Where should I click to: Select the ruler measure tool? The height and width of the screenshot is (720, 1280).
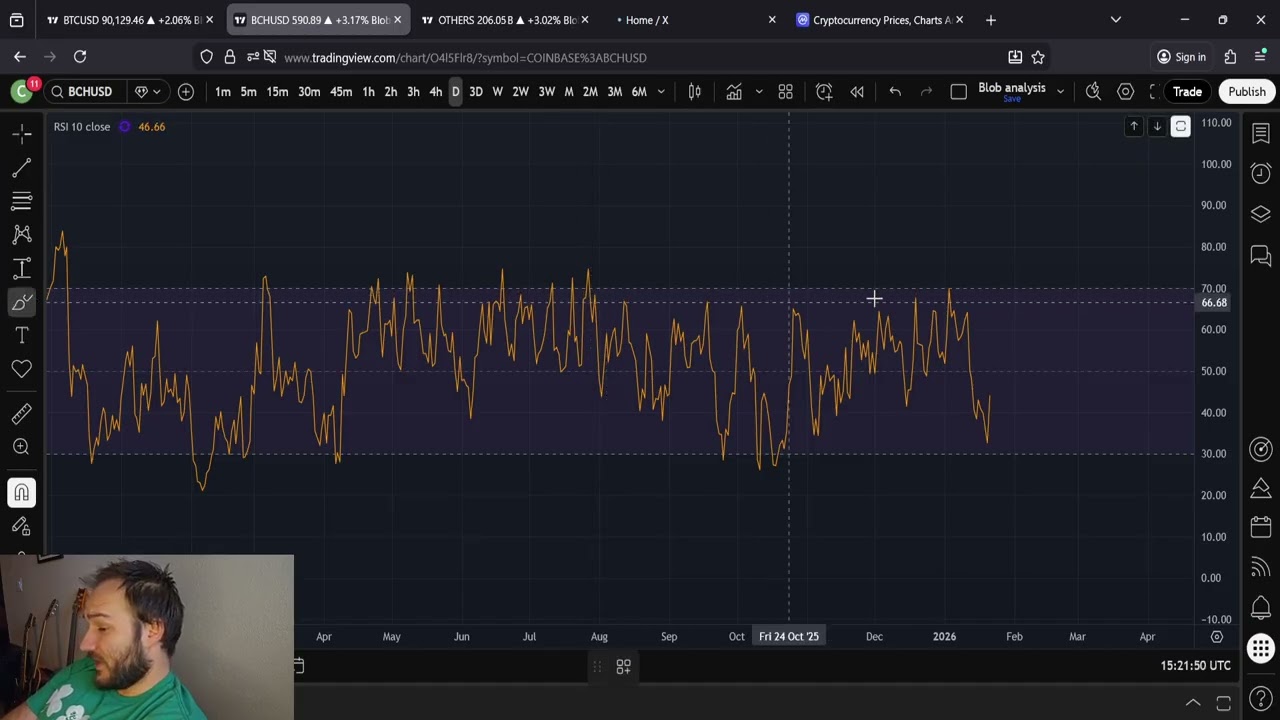pyautogui.click(x=21, y=414)
